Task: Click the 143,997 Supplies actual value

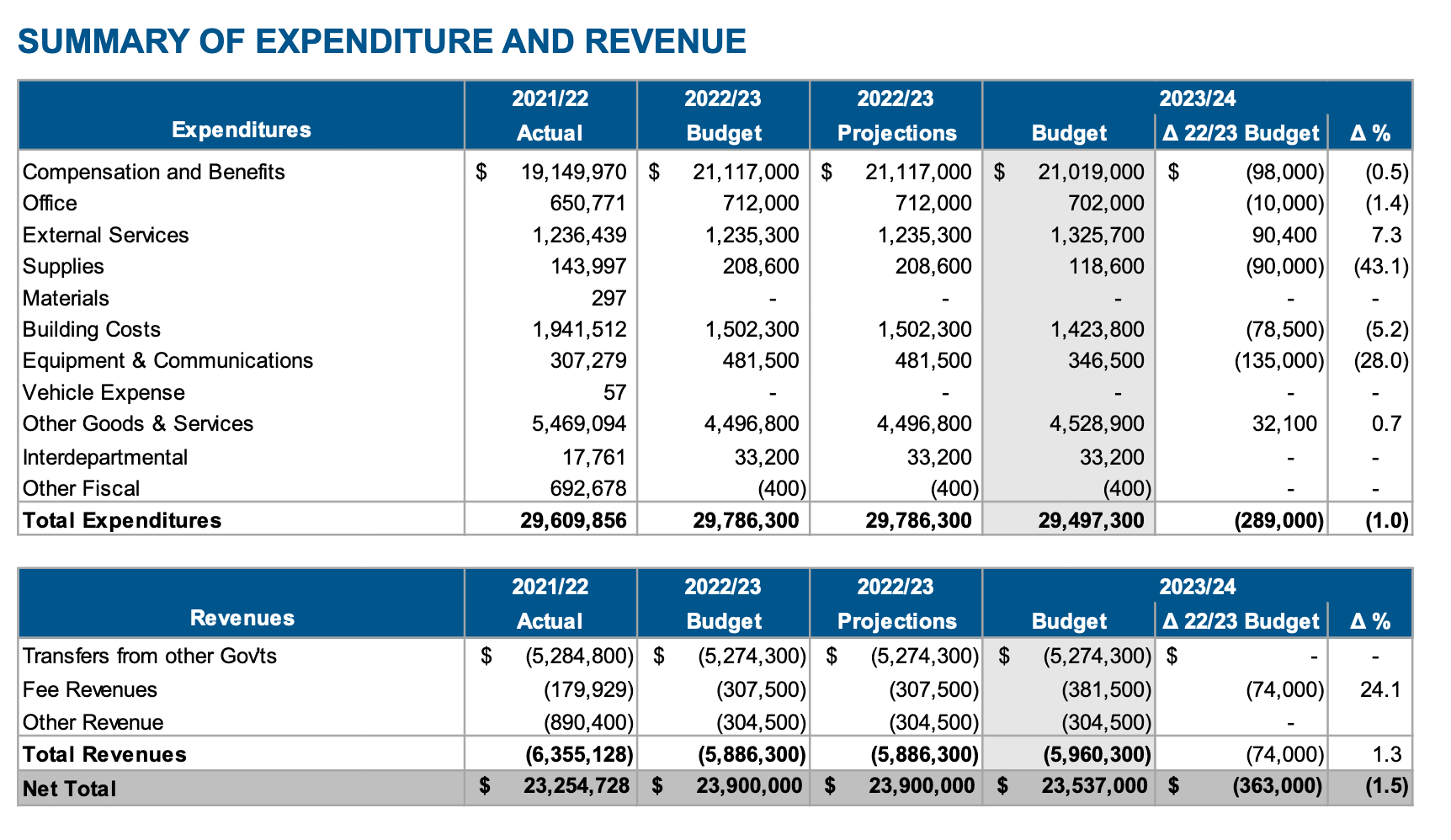Action: point(588,267)
